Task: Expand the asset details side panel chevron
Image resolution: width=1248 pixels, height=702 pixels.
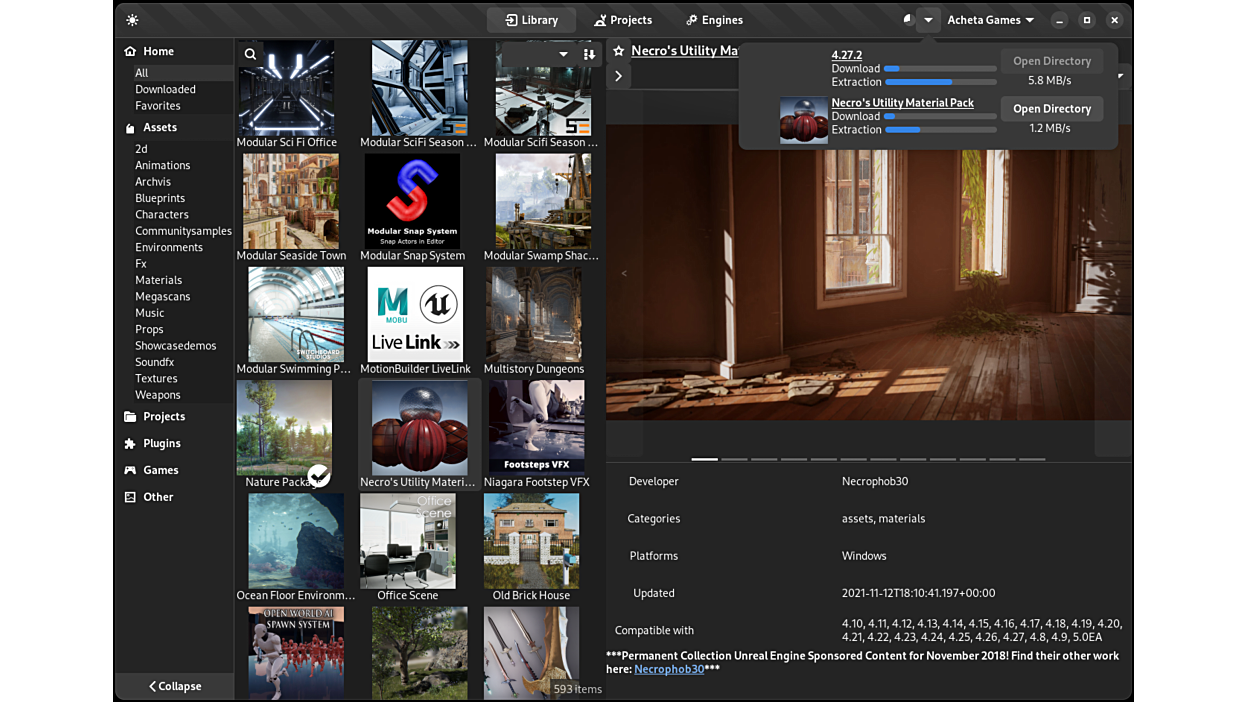Action: pos(618,74)
